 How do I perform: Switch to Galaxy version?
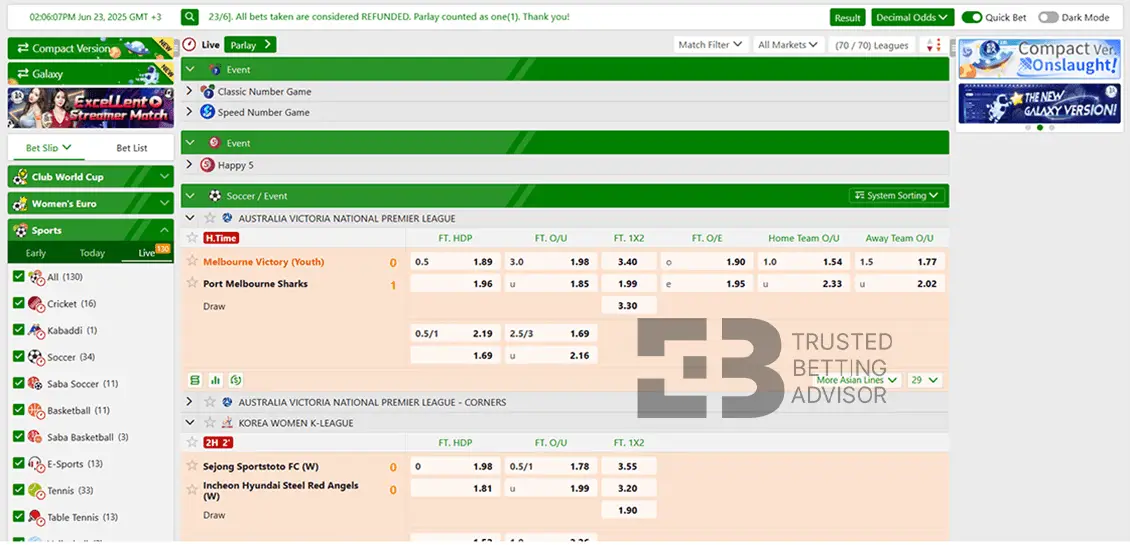(91, 74)
